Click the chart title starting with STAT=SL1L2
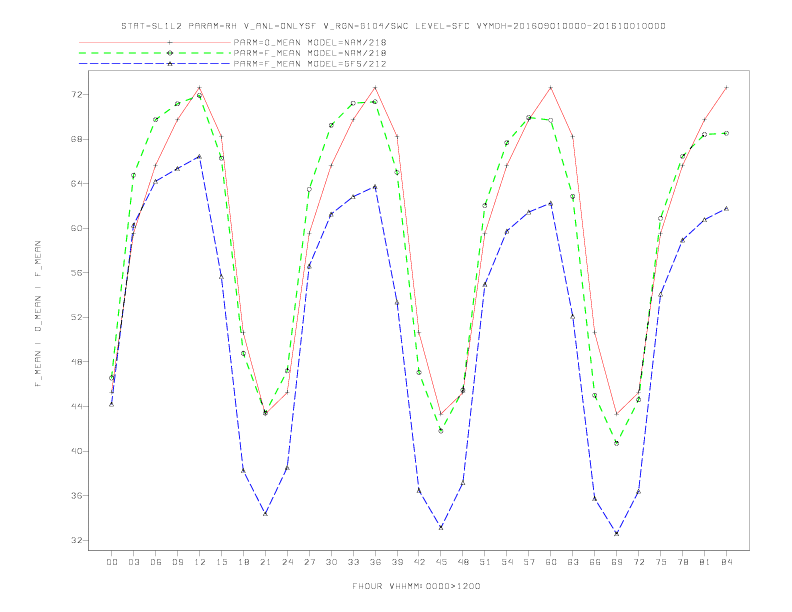 (x=393, y=26)
